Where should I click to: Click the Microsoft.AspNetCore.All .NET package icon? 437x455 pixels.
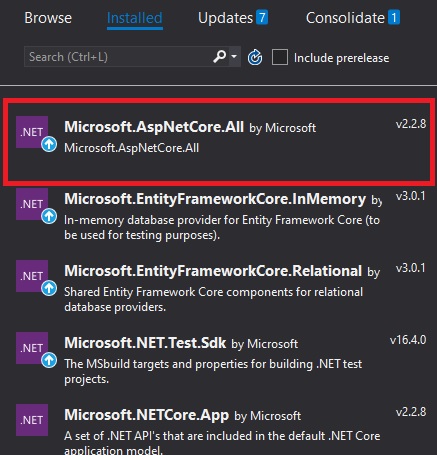point(32,132)
